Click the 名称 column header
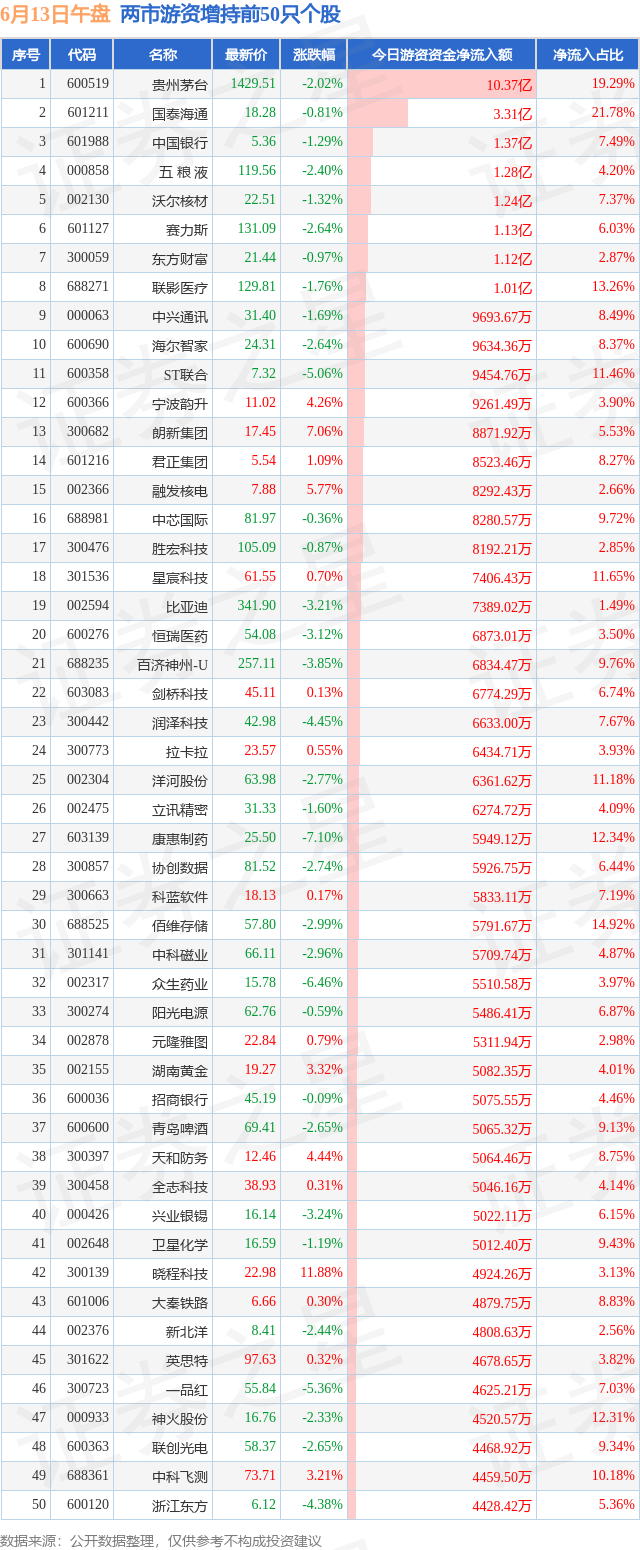 point(163,55)
